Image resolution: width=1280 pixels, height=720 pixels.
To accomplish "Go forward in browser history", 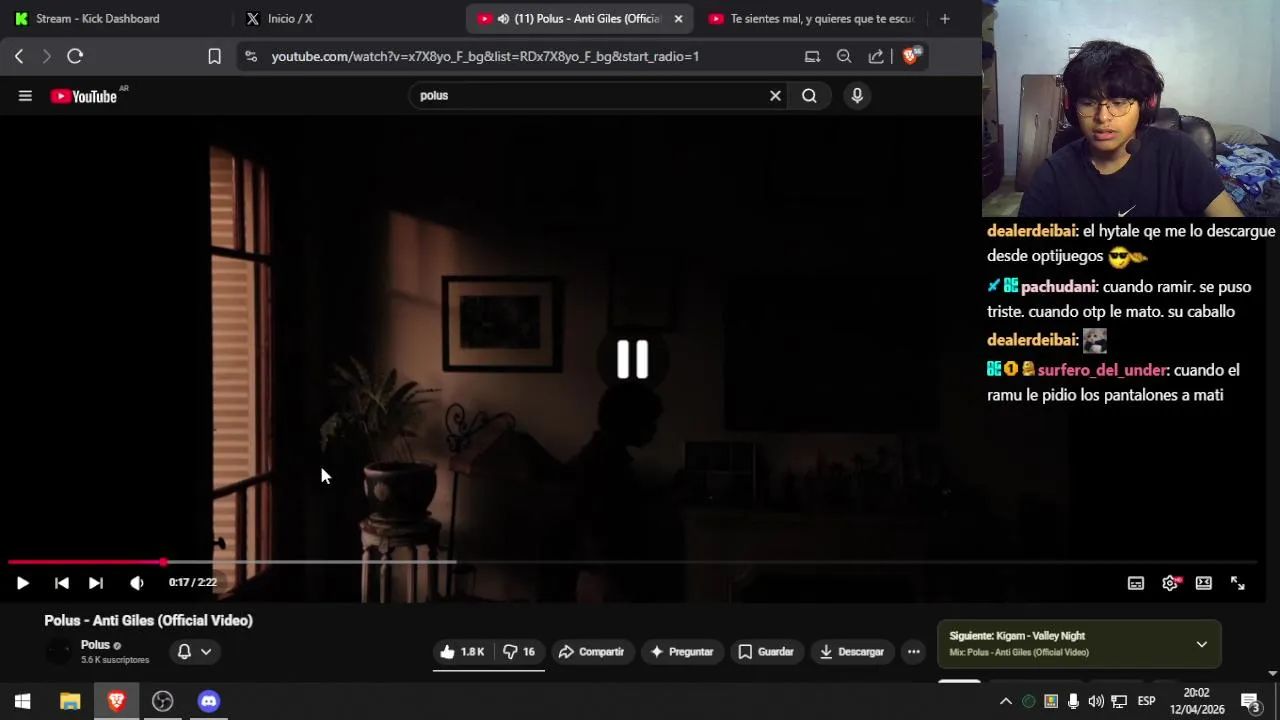I will pos(46,57).
